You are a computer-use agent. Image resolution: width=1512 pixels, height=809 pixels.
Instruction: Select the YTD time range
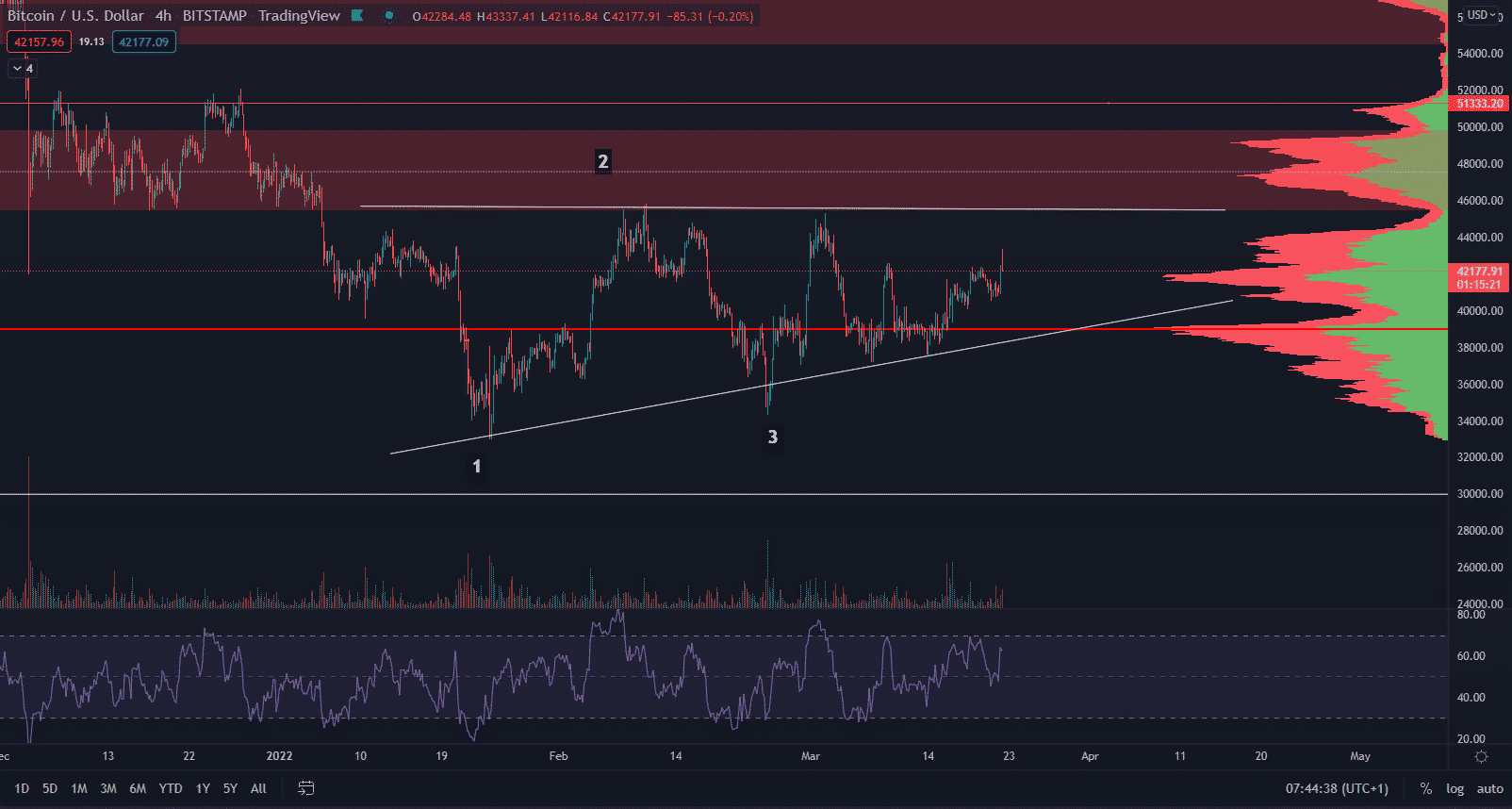coord(171,788)
